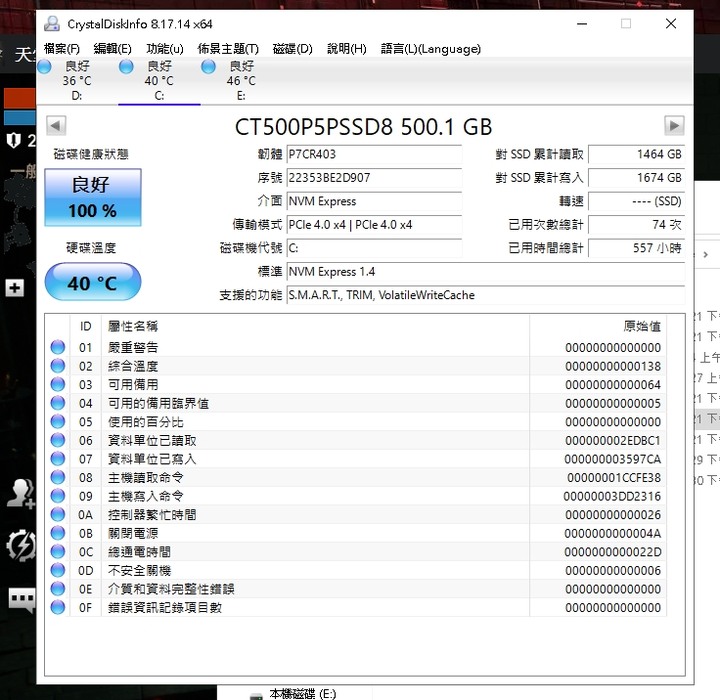Click raw value 00000003597CA
The image size is (720, 700).
pos(613,459)
